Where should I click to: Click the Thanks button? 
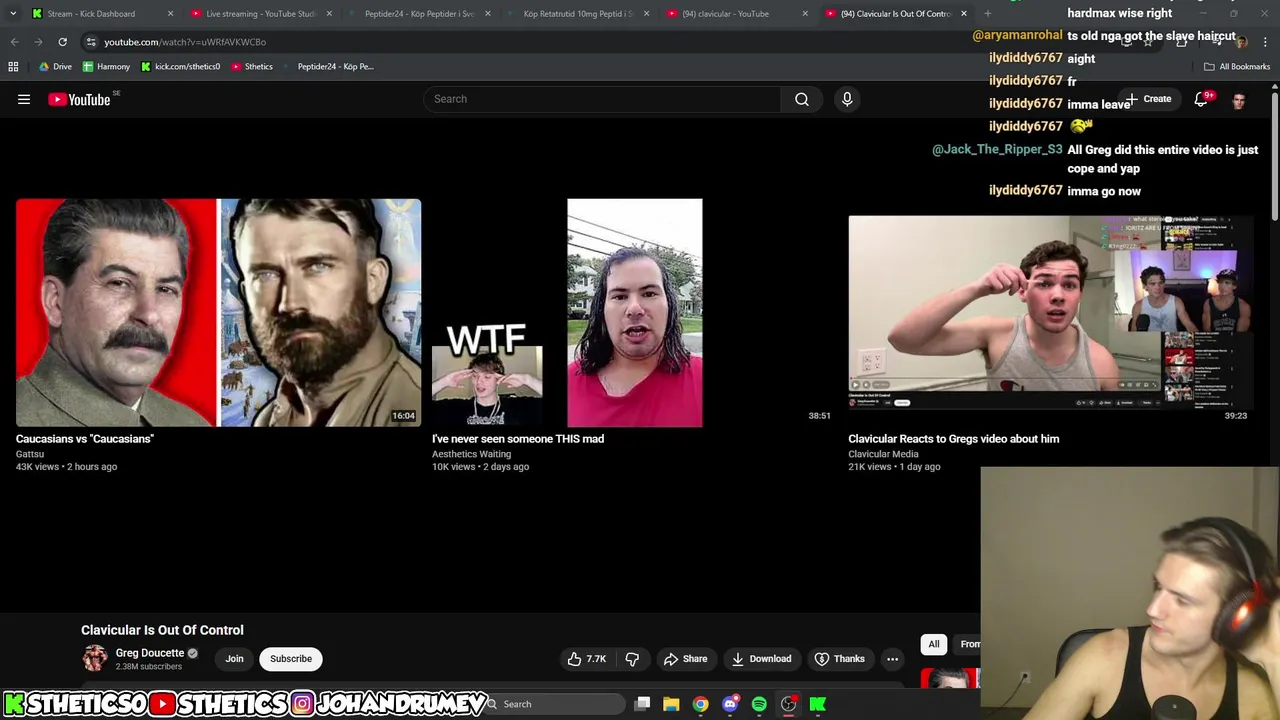pos(839,659)
